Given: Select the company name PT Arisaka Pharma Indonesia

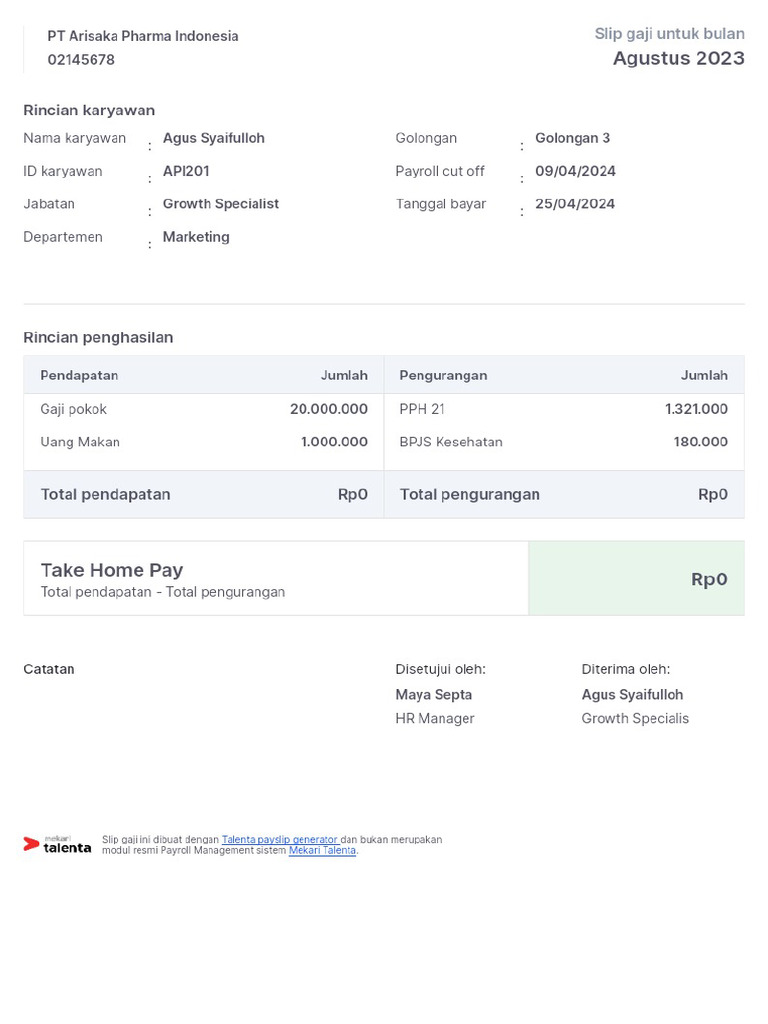Looking at the screenshot, I should pyautogui.click(x=143, y=36).
